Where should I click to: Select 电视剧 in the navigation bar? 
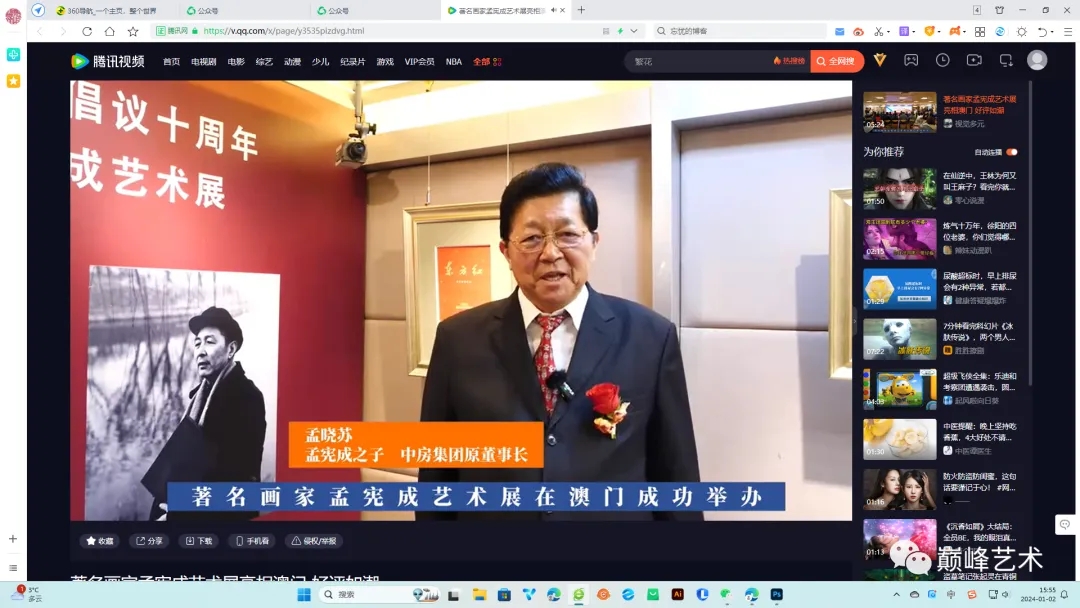coord(204,62)
